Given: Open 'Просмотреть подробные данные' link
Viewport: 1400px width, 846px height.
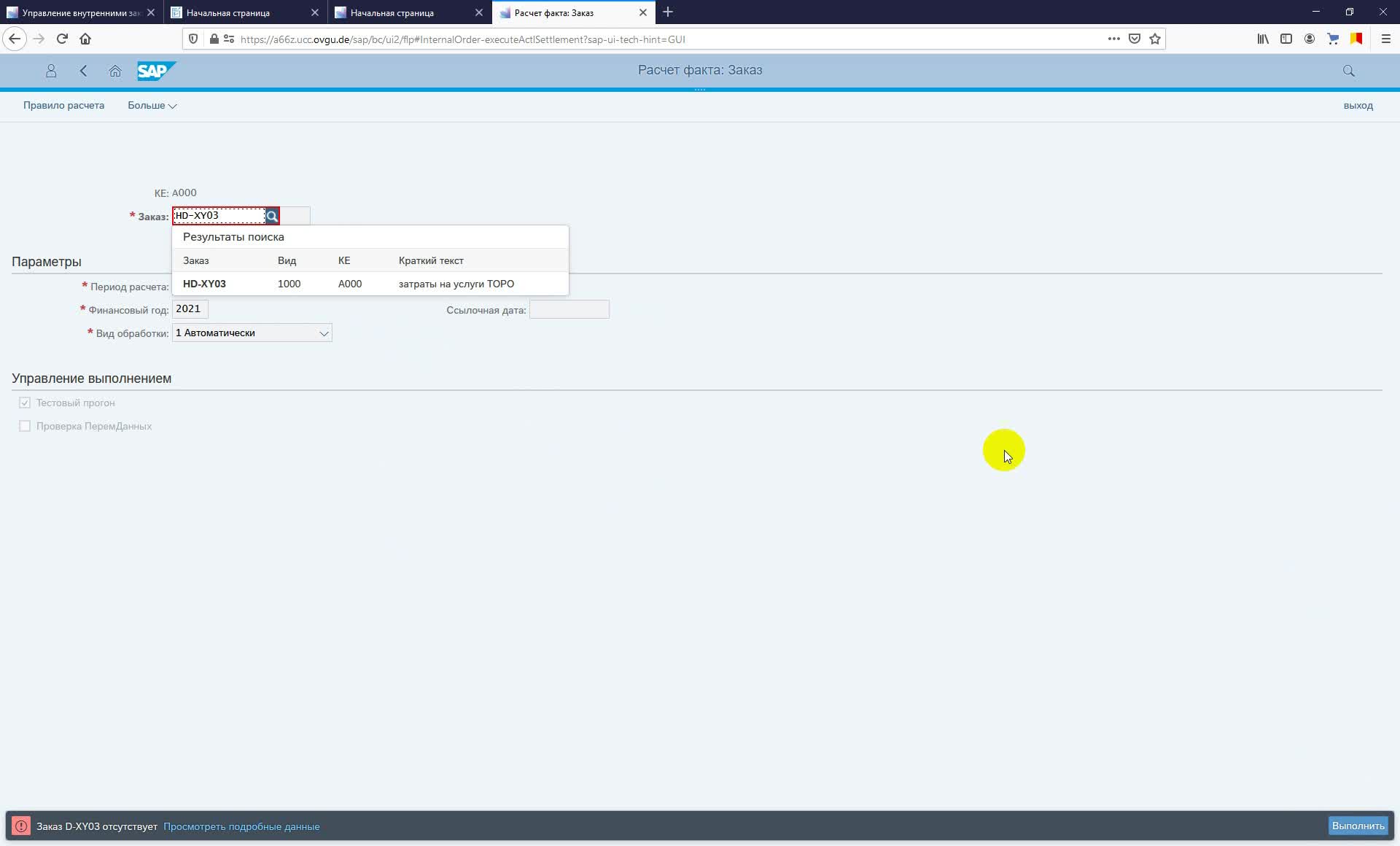Looking at the screenshot, I should coord(241,827).
